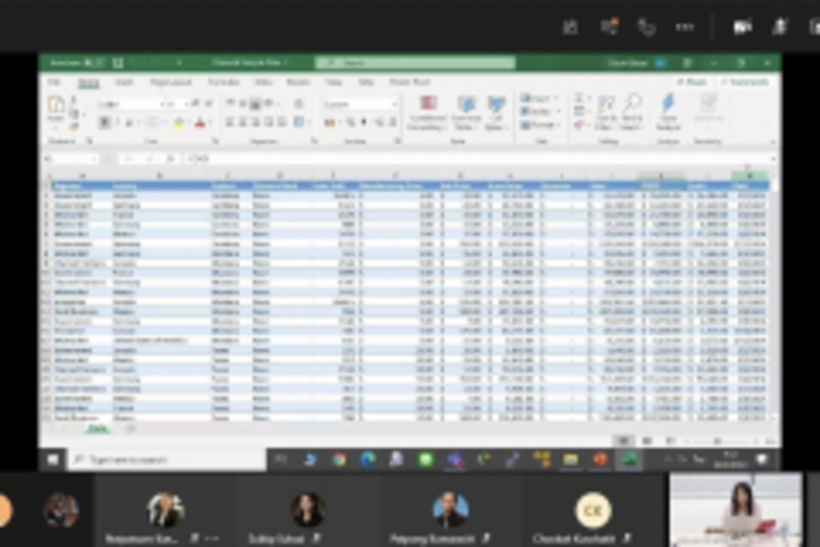The width and height of the screenshot is (820, 547).
Task: Expand the Insert cells dropdown
Action: pos(556,98)
